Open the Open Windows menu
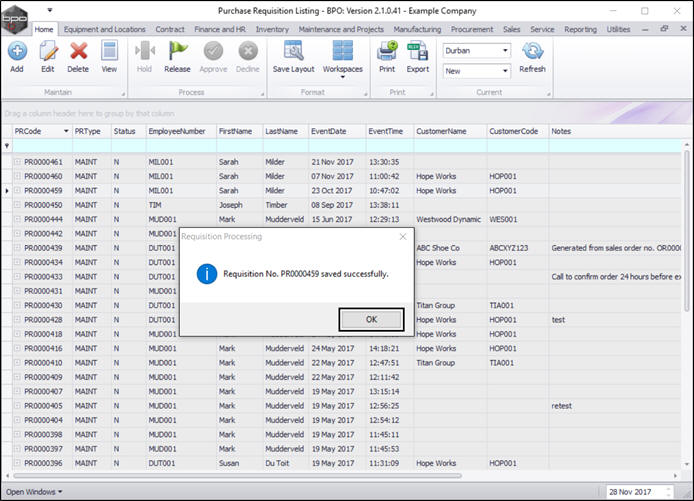The height and width of the screenshot is (501, 694). coord(34,492)
